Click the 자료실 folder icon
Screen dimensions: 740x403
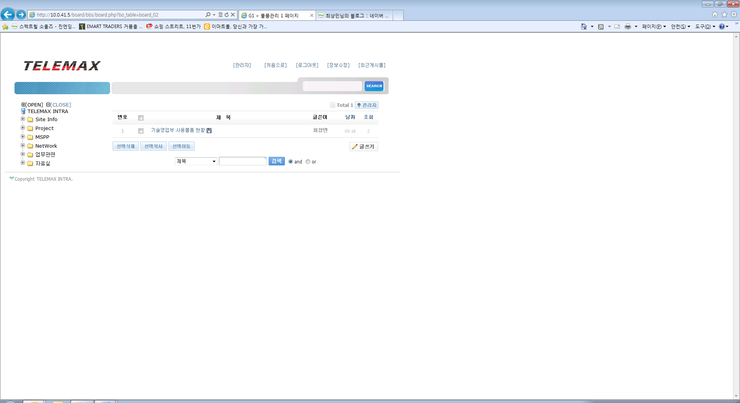(30, 164)
